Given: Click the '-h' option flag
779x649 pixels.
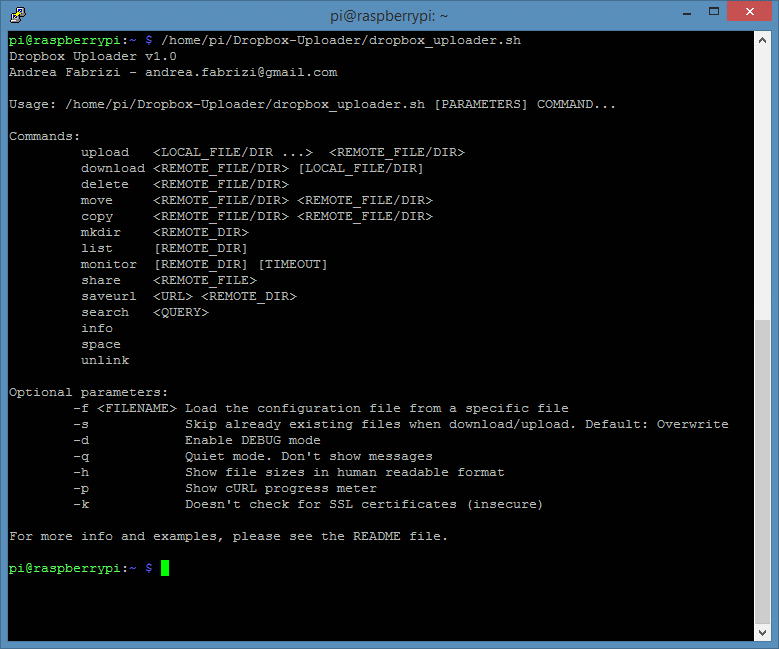Looking at the screenshot, I should click(x=81, y=473).
